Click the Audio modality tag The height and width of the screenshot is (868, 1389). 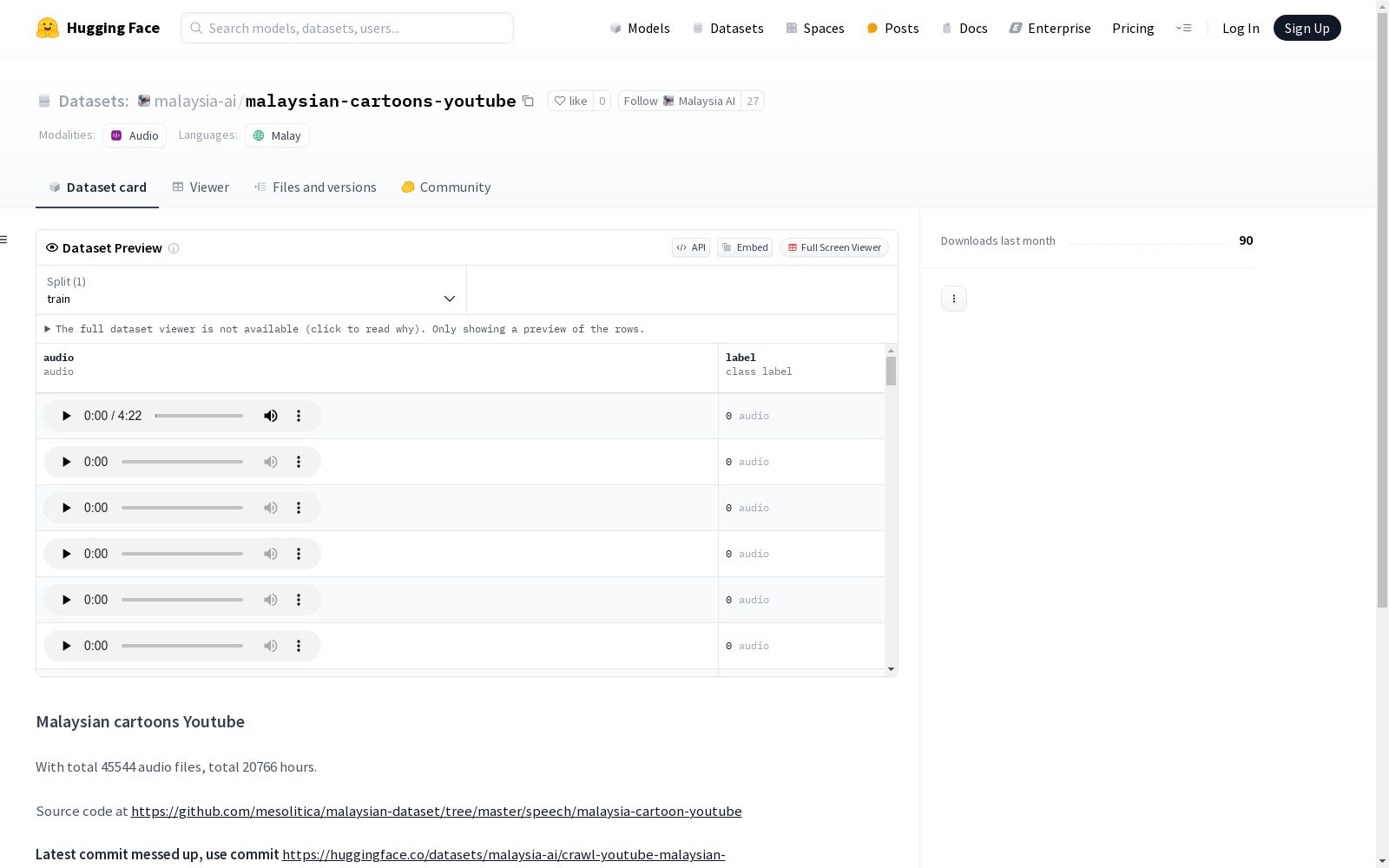coord(135,135)
